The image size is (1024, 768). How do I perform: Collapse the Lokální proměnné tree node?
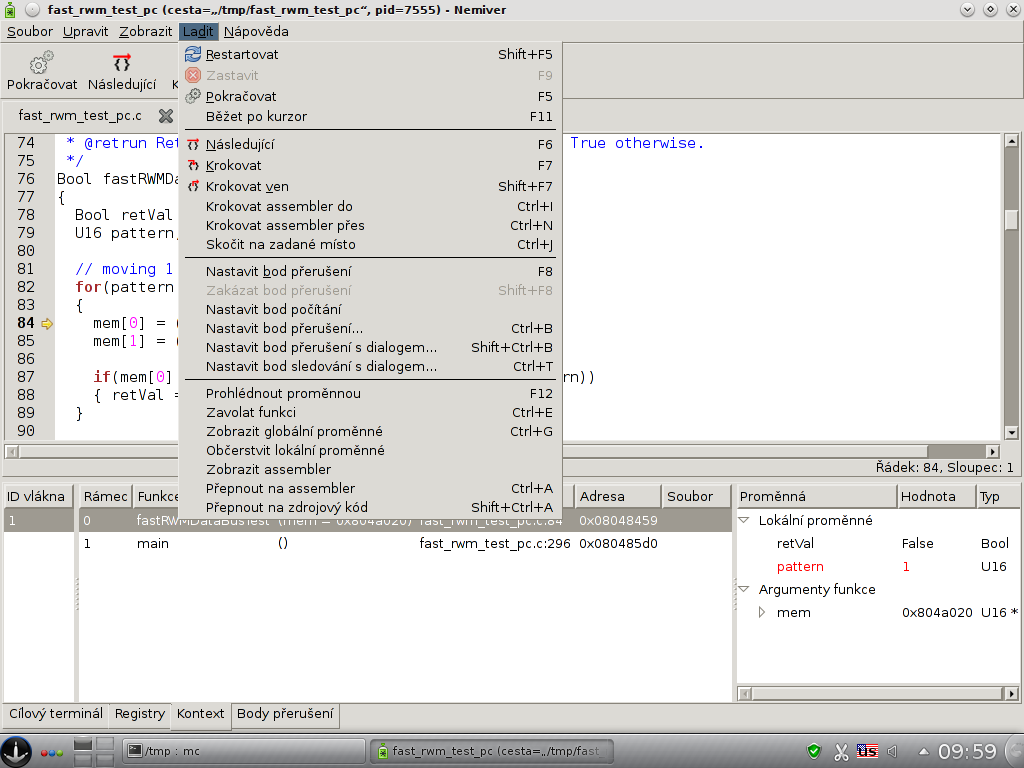744,520
